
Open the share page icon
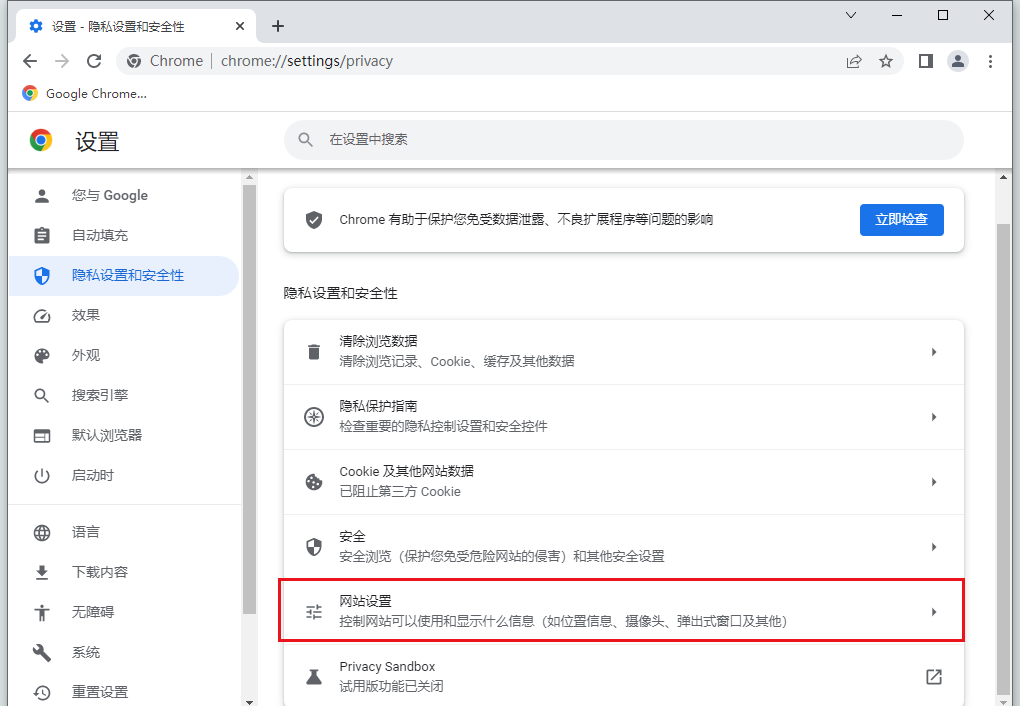[854, 61]
